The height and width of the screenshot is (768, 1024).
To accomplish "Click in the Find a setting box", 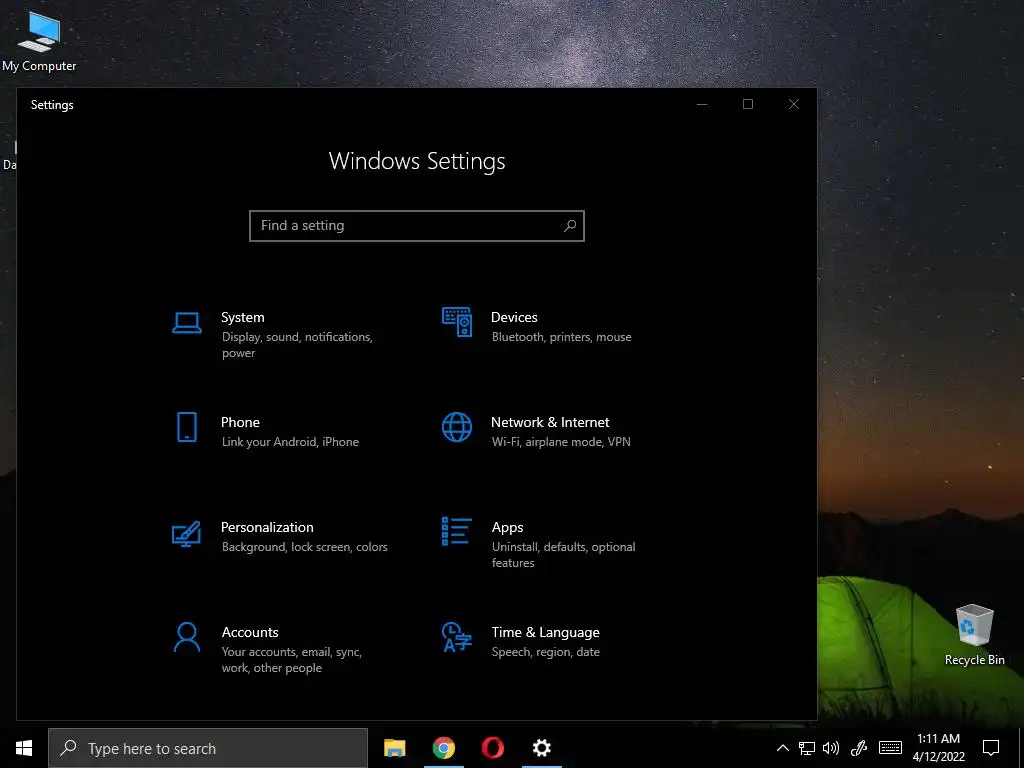I will 417,226.
